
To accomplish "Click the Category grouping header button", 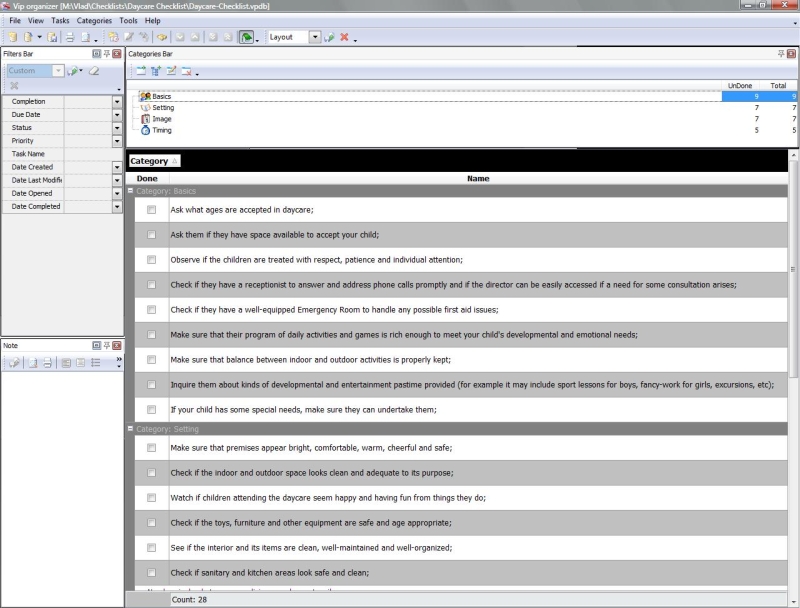I will (x=154, y=161).
